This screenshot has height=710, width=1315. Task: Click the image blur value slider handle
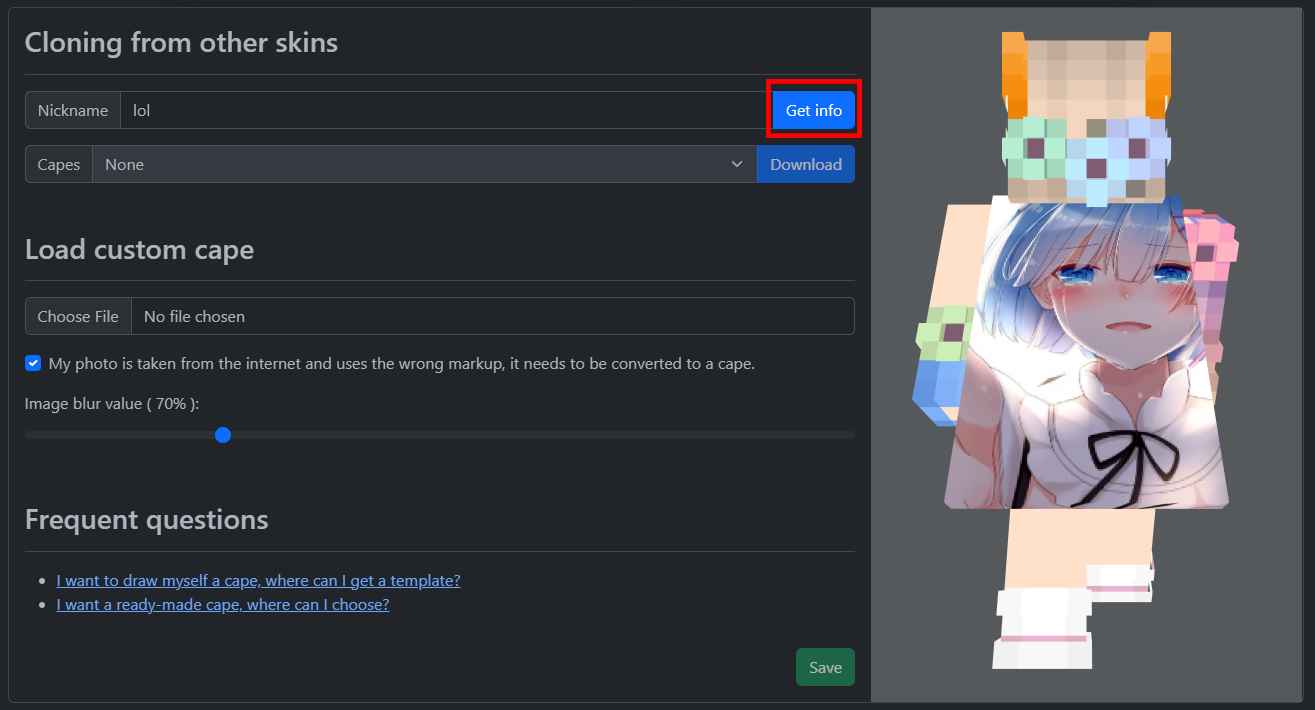pyautogui.click(x=223, y=435)
